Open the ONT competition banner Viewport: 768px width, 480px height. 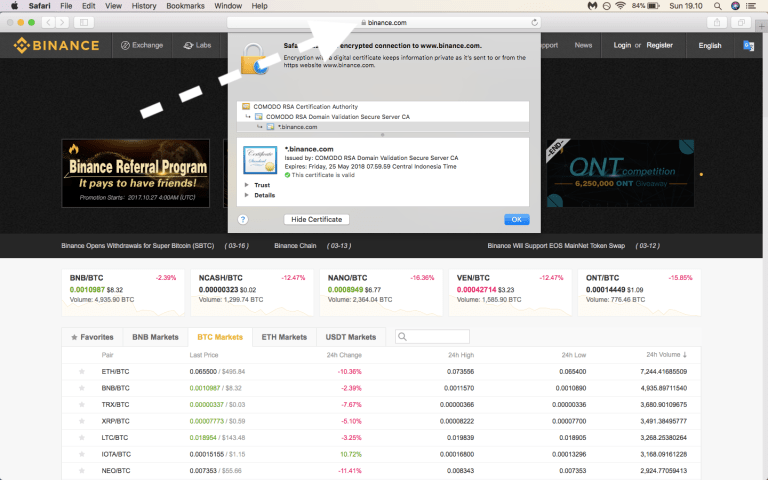click(x=620, y=173)
